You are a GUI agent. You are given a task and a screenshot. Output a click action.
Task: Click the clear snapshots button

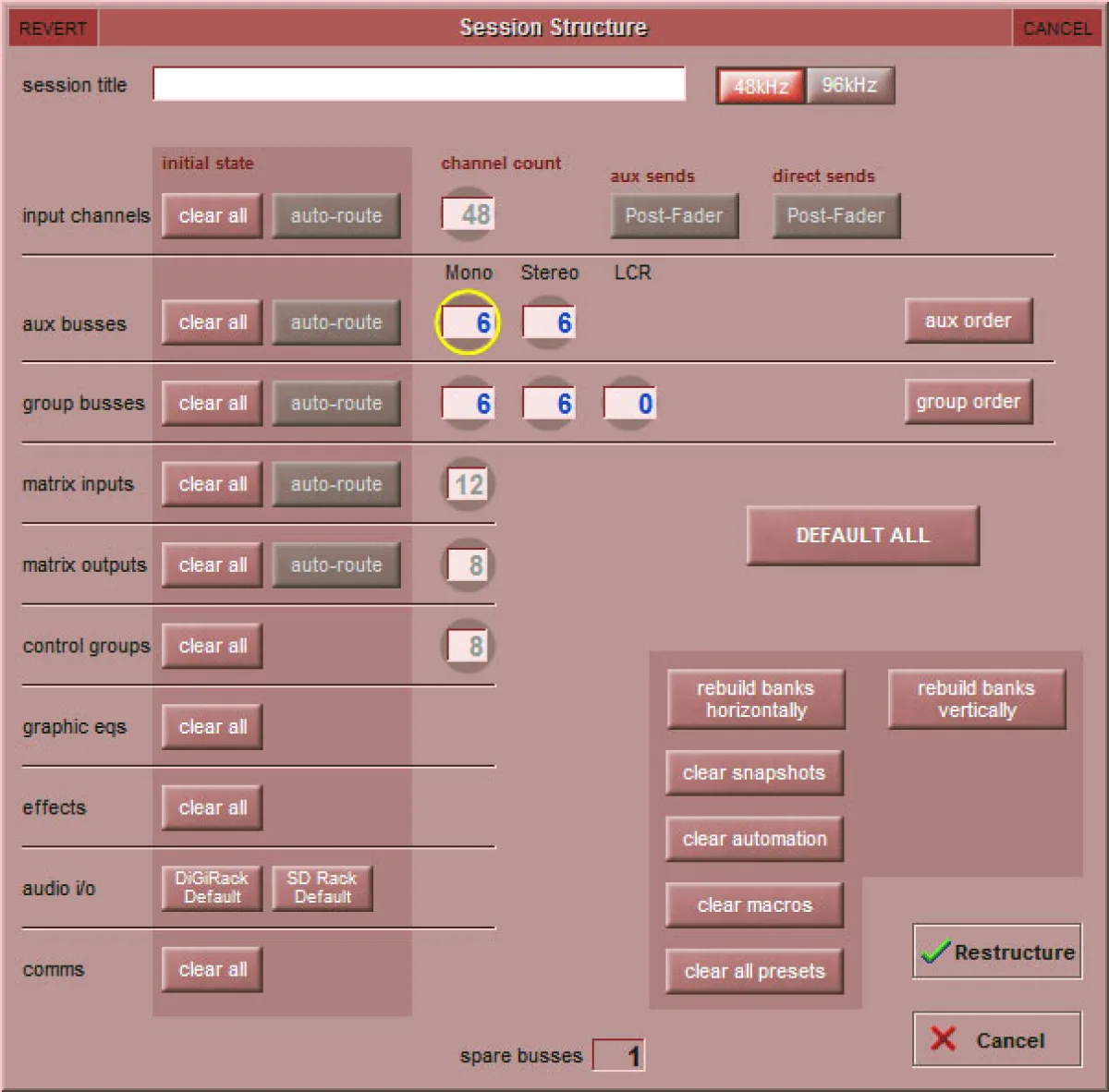tap(754, 773)
